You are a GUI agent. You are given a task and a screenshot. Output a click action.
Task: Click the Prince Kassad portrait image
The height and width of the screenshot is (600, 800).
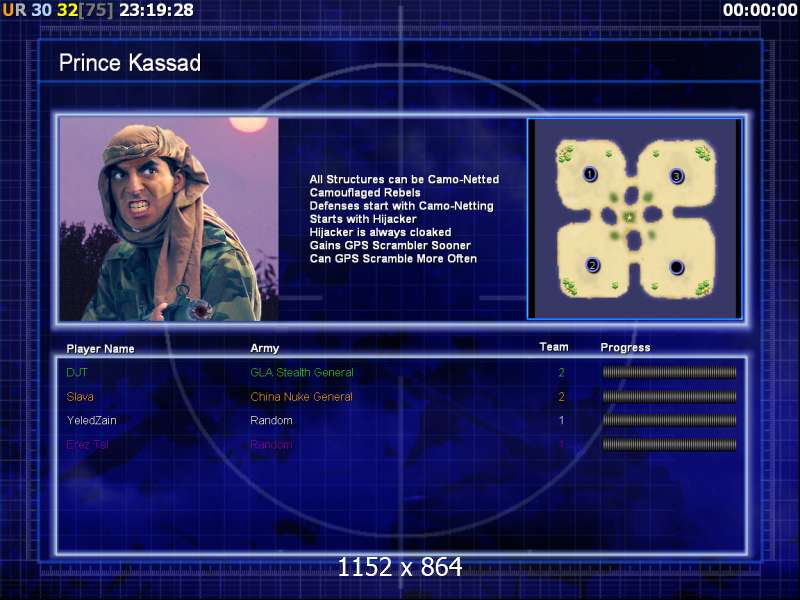pos(169,219)
